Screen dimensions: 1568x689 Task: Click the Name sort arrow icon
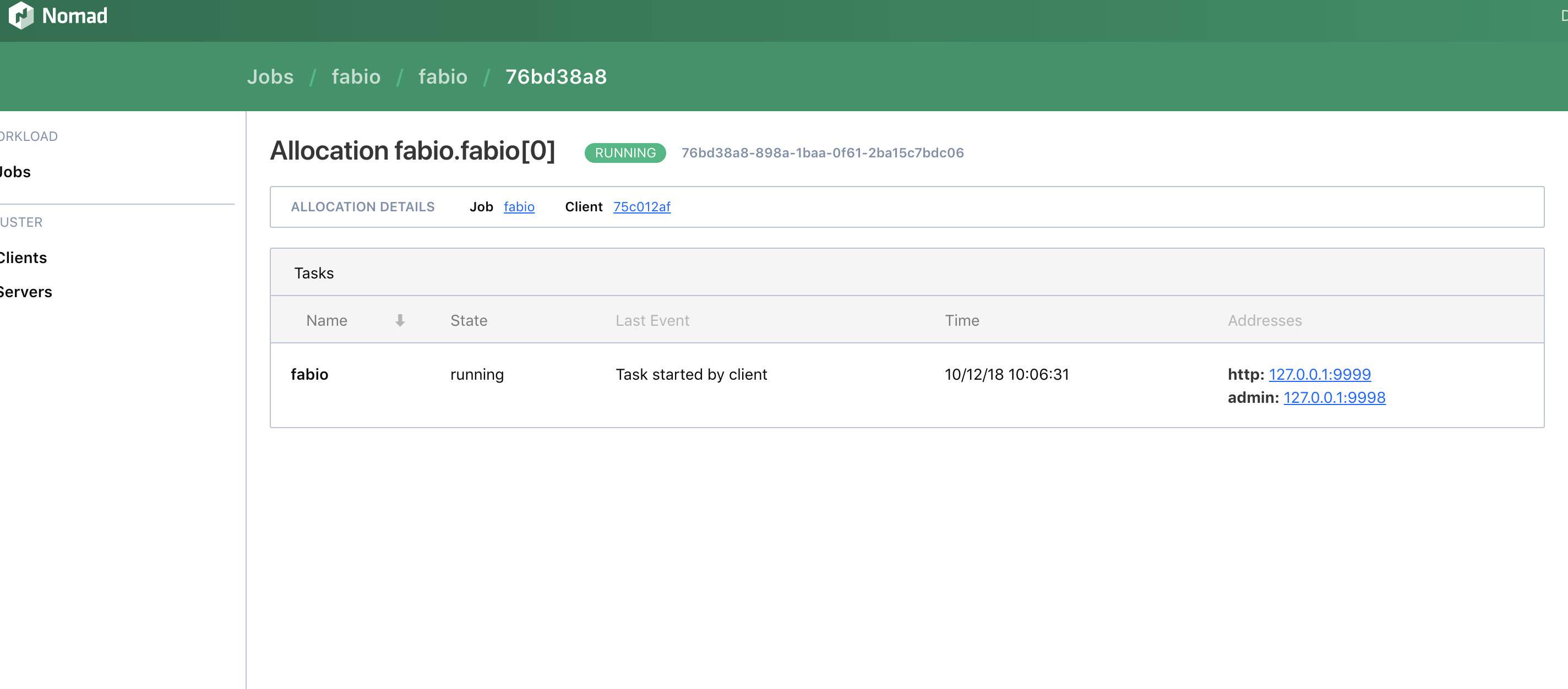pyautogui.click(x=400, y=320)
